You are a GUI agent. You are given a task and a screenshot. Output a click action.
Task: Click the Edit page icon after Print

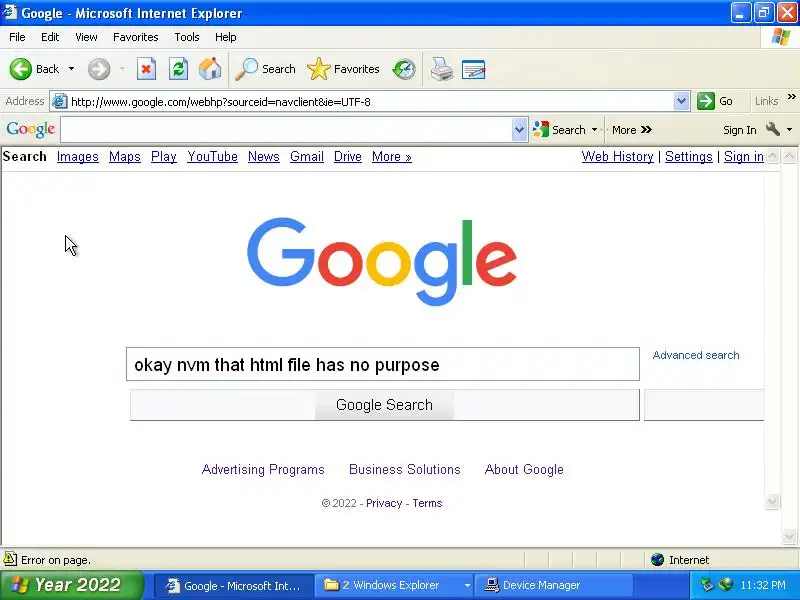(x=473, y=69)
